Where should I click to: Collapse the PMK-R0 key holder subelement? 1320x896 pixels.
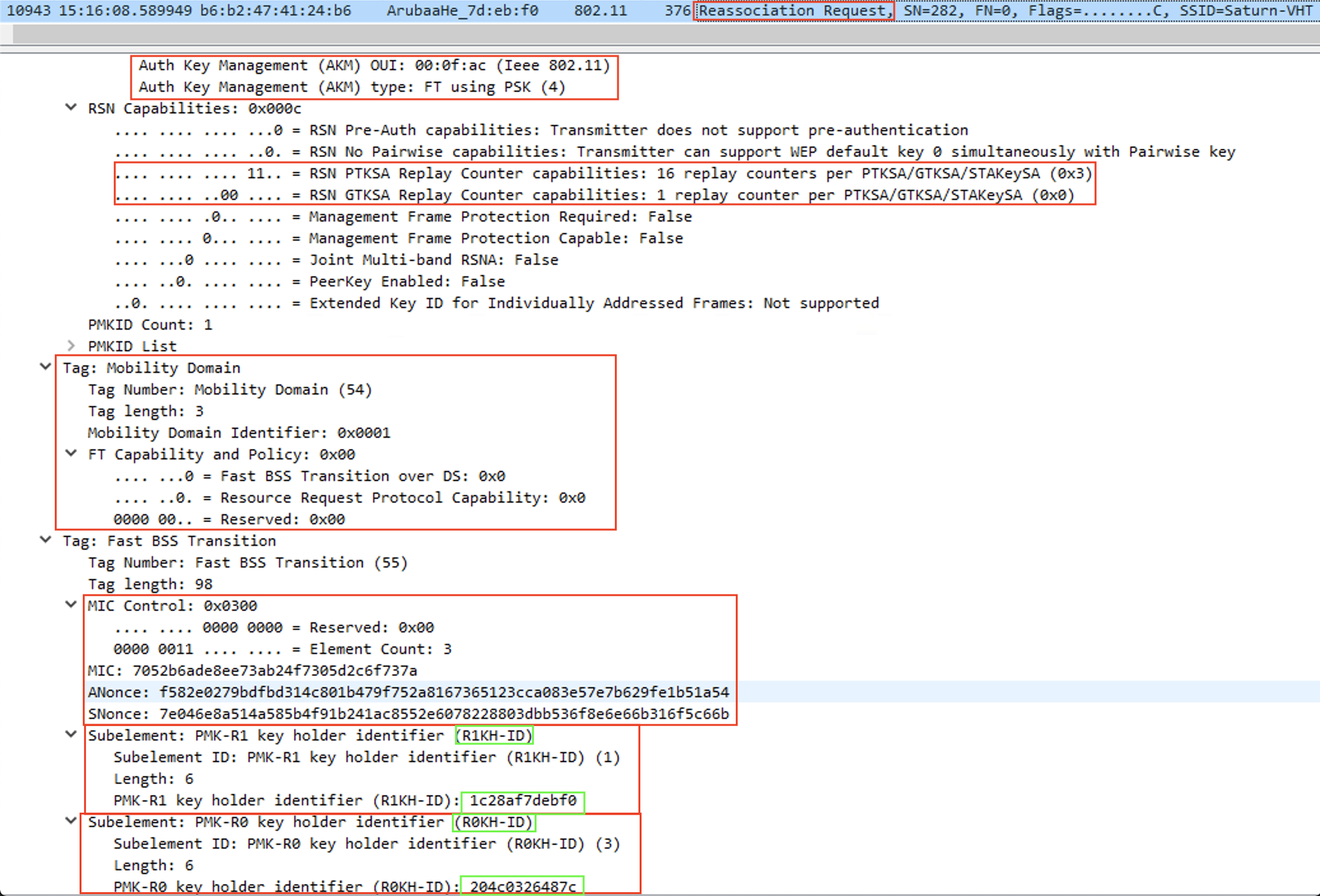point(71,822)
